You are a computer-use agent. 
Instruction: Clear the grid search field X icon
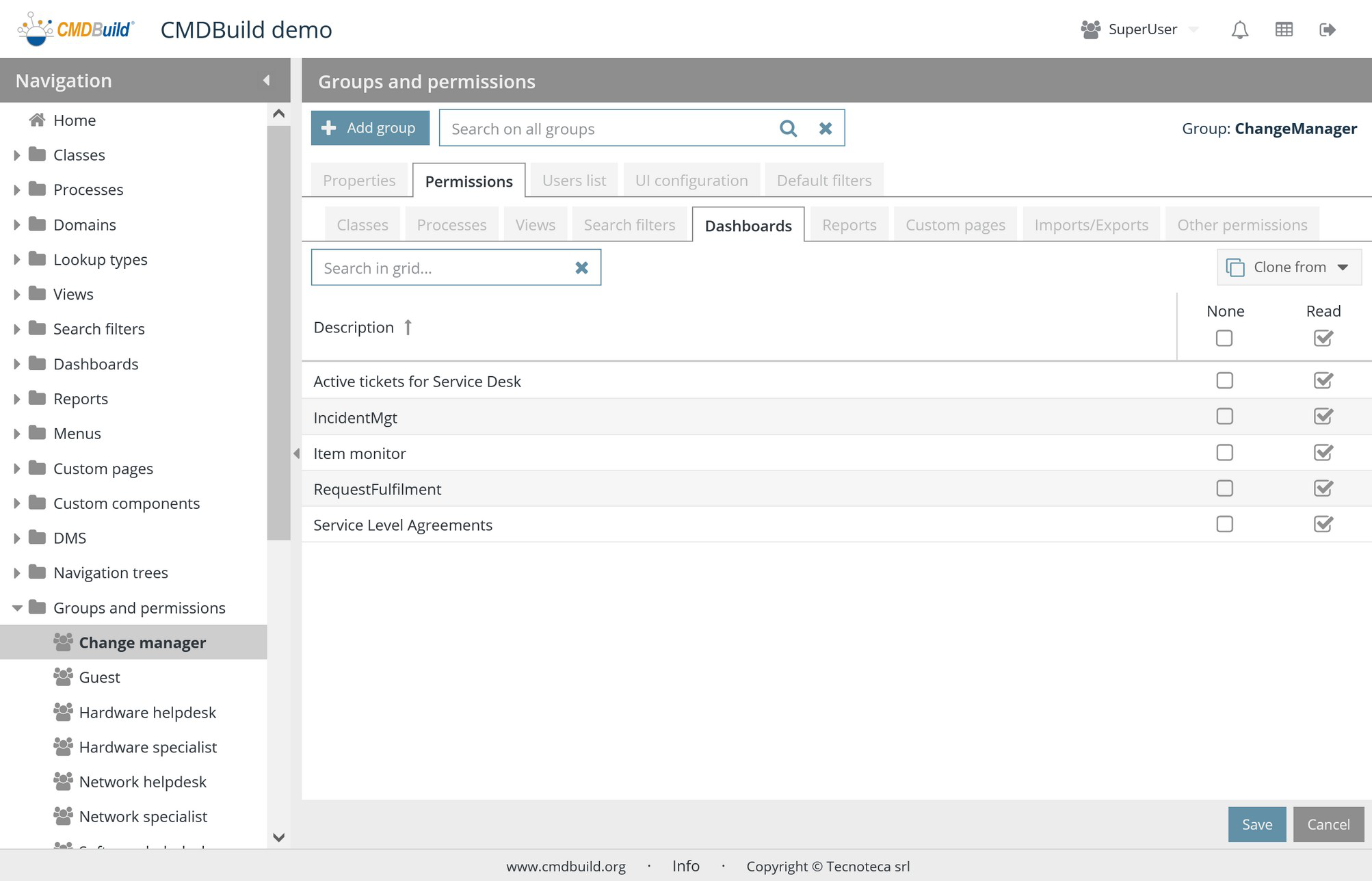coord(581,267)
